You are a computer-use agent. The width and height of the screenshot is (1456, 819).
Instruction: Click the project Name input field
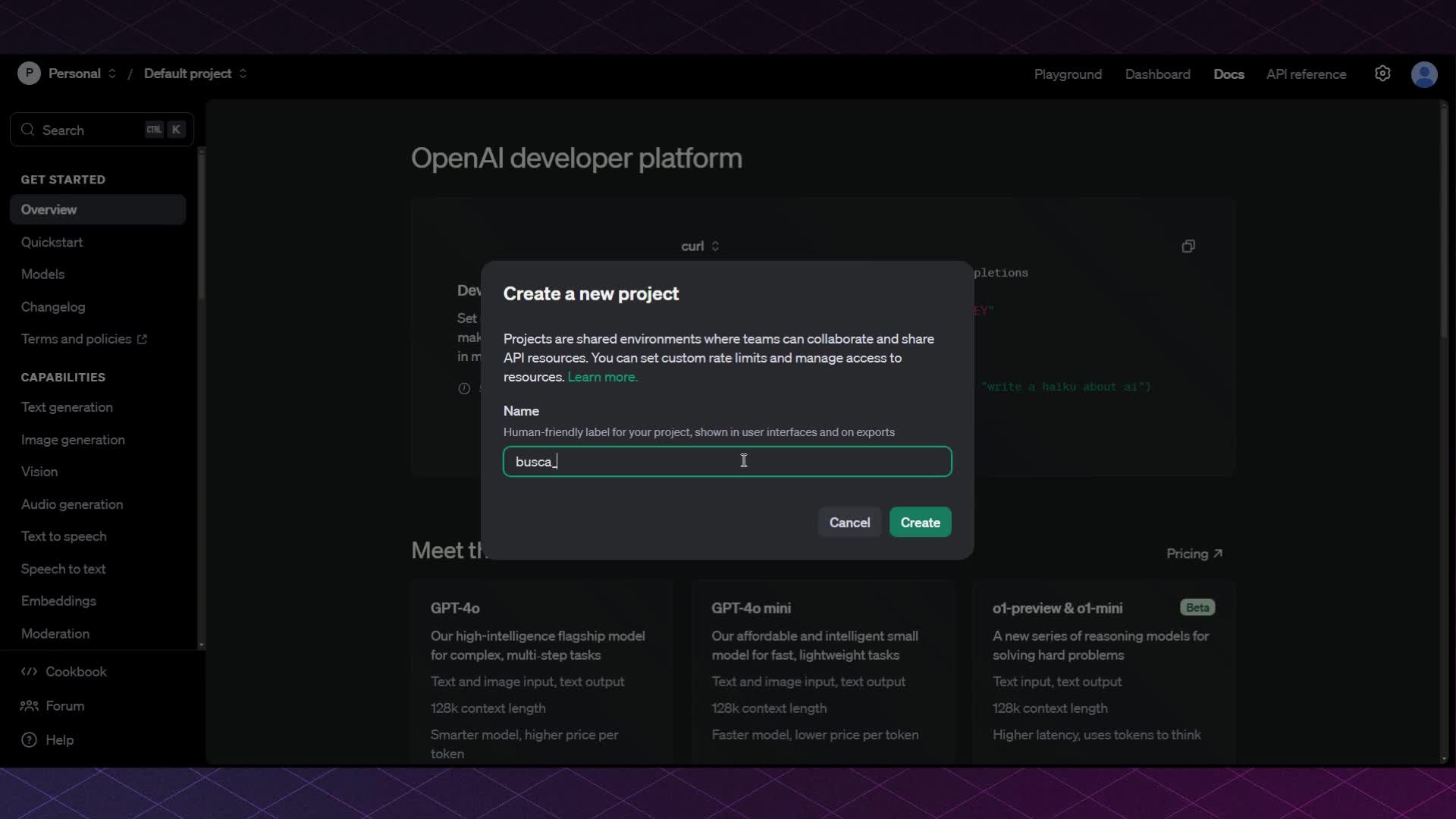point(727,462)
